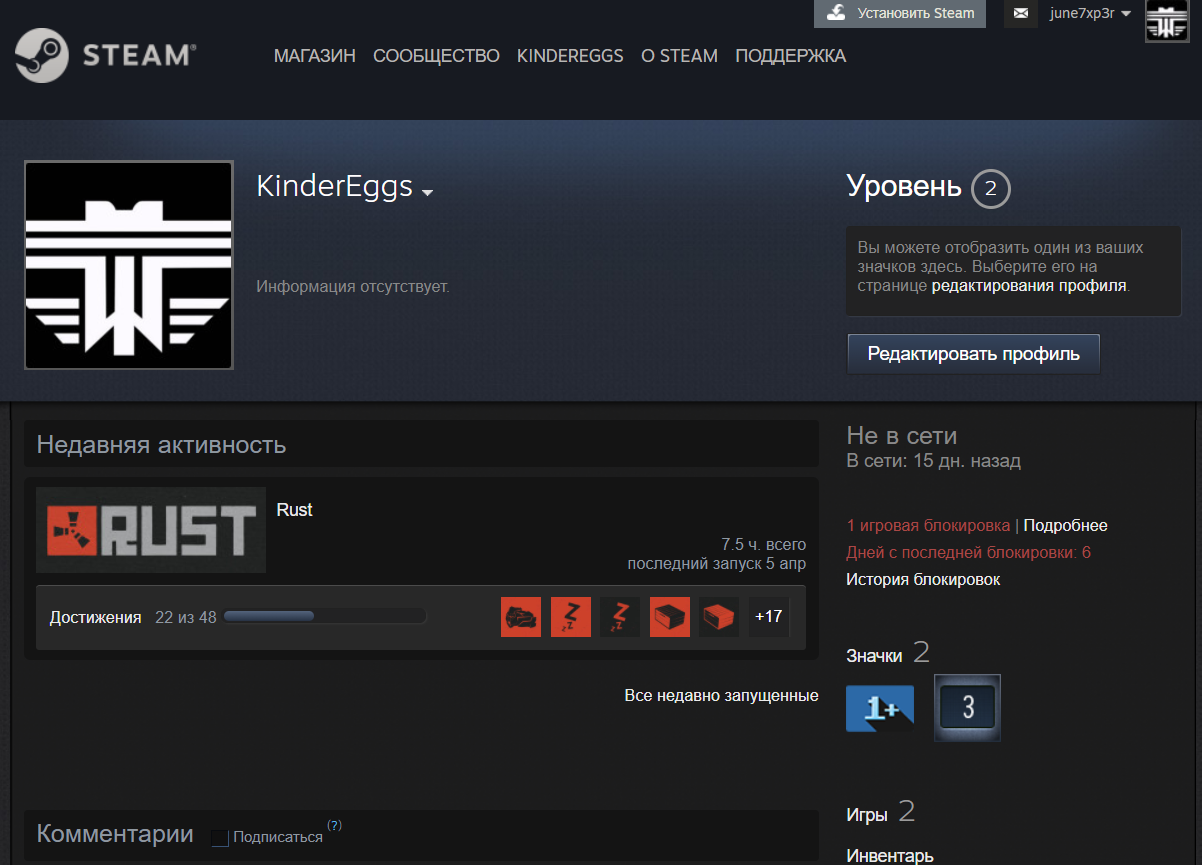Image resolution: width=1202 pixels, height=865 pixels.
Task: Click the badge showing number 3
Action: pyautogui.click(x=967, y=708)
